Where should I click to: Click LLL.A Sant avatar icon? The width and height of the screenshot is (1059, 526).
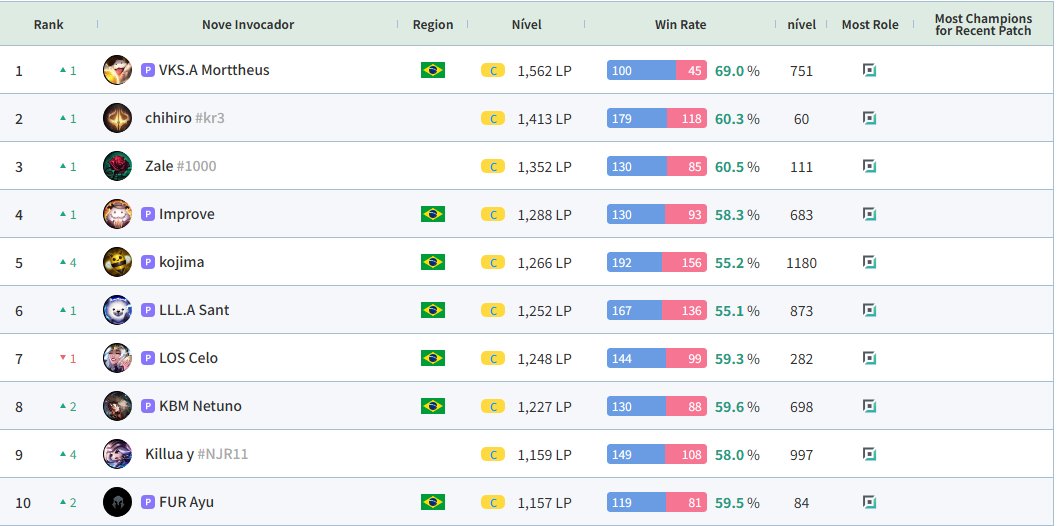118,310
